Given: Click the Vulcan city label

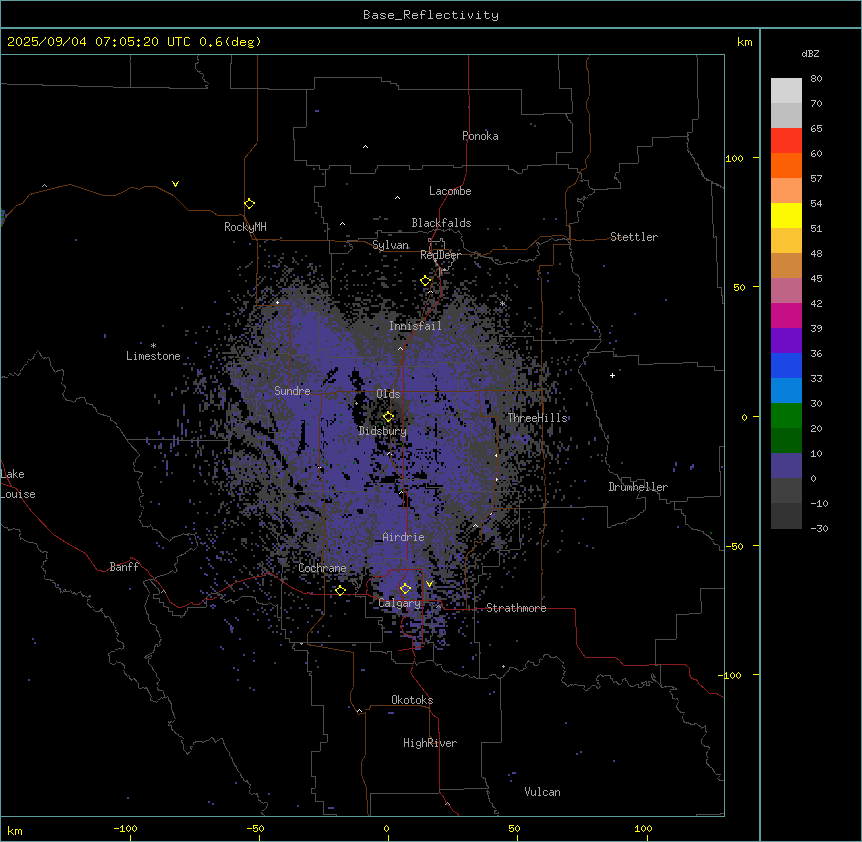Looking at the screenshot, I should click(x=542, y=792).
